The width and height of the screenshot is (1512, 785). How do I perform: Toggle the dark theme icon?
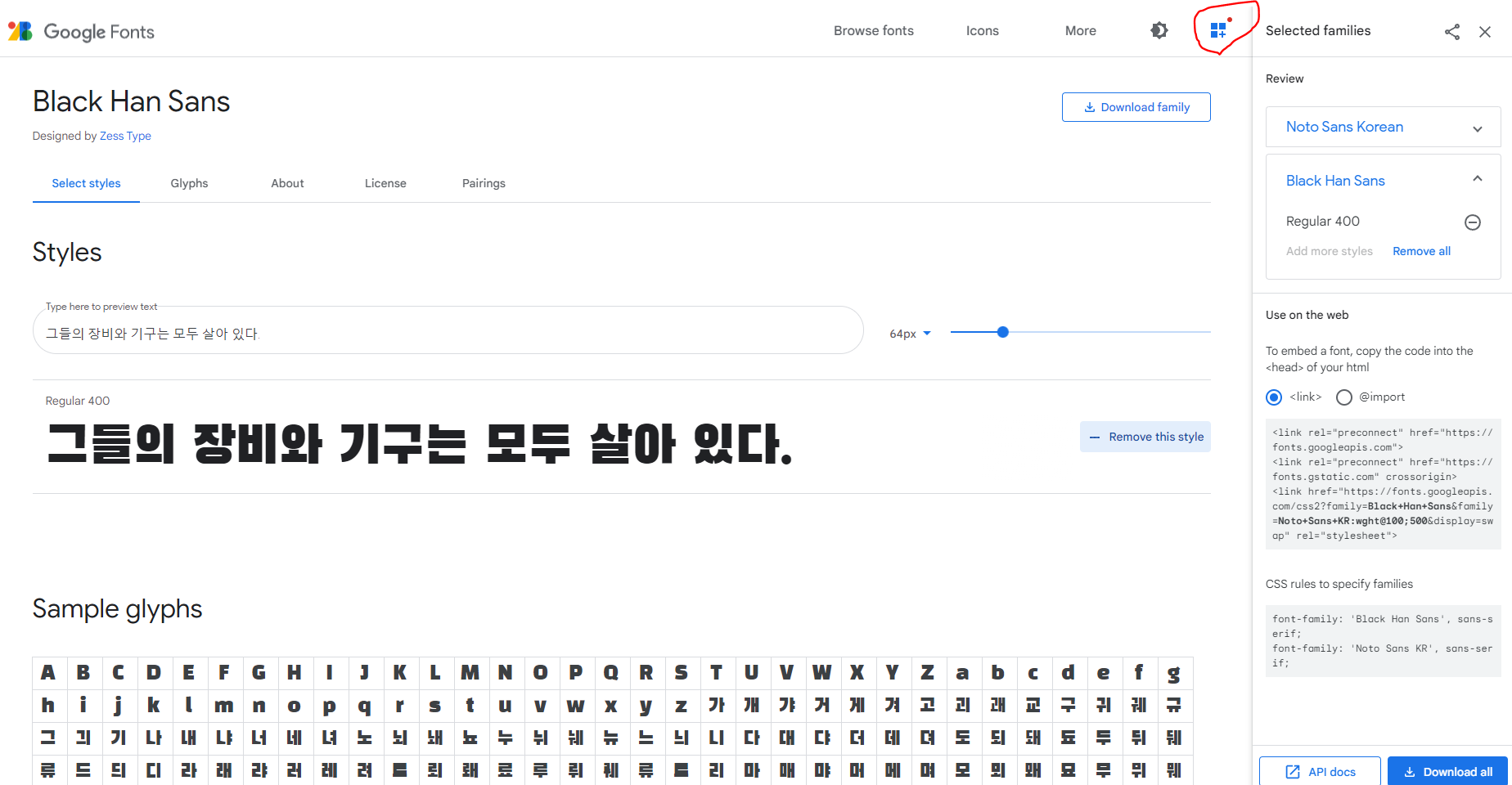coord(1159,30)
